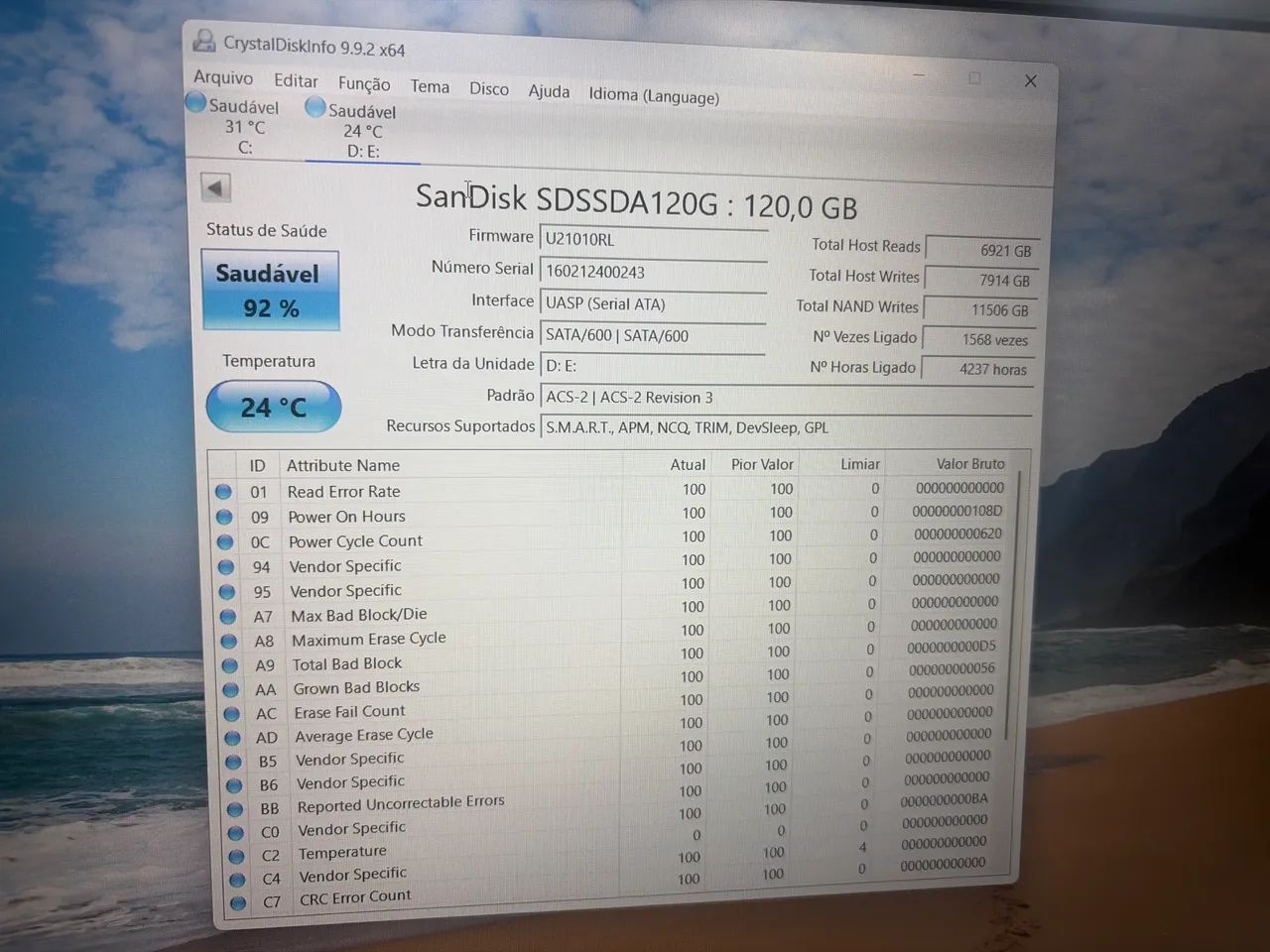Viewport: 1270px width, 952px height.
Task: Click the status dot of Average Erase Cycle
Action: pyautogui.click(x=233, y=739)
